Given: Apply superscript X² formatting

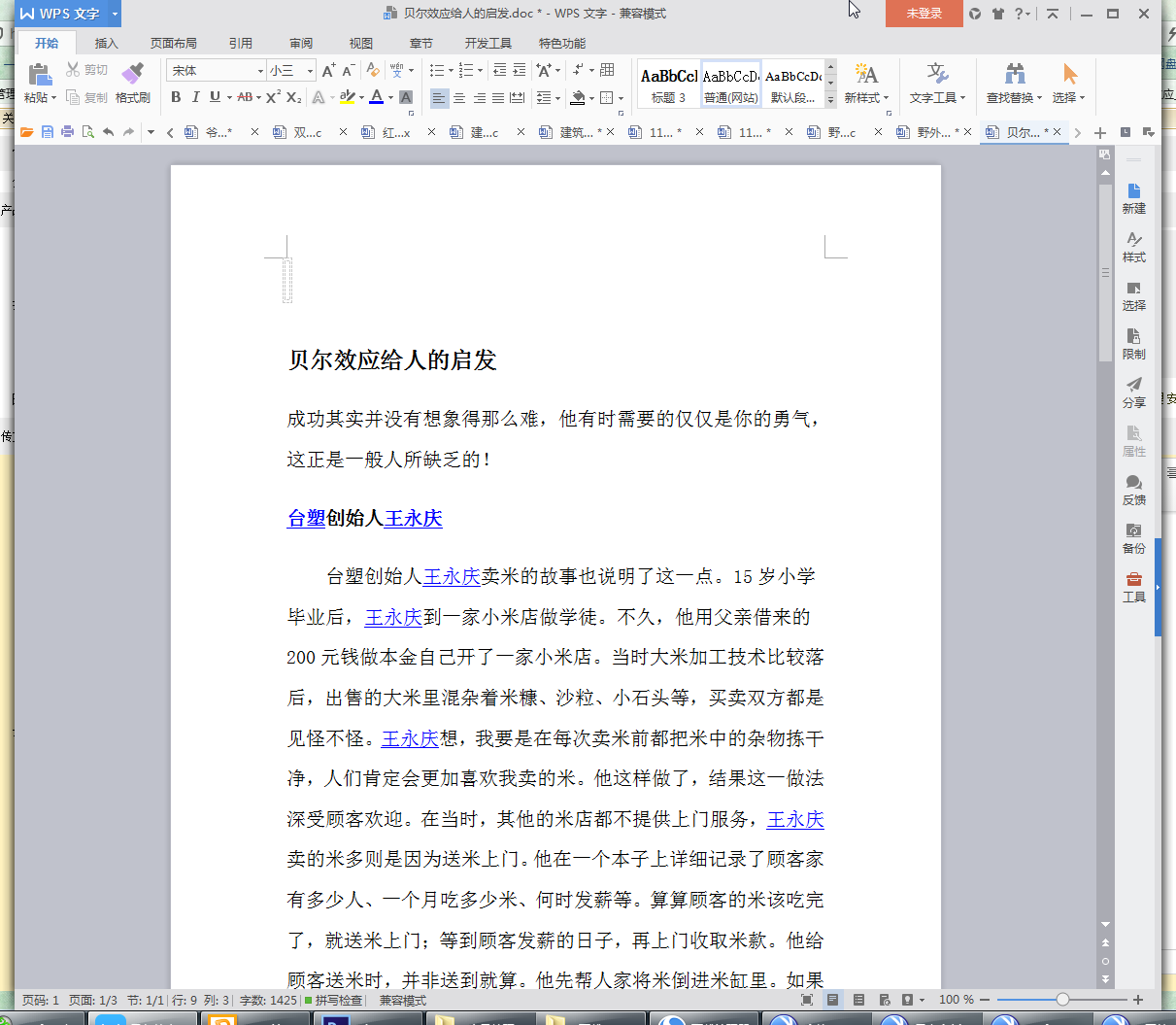Looking at the screenshot, I should tap(273, 97).
